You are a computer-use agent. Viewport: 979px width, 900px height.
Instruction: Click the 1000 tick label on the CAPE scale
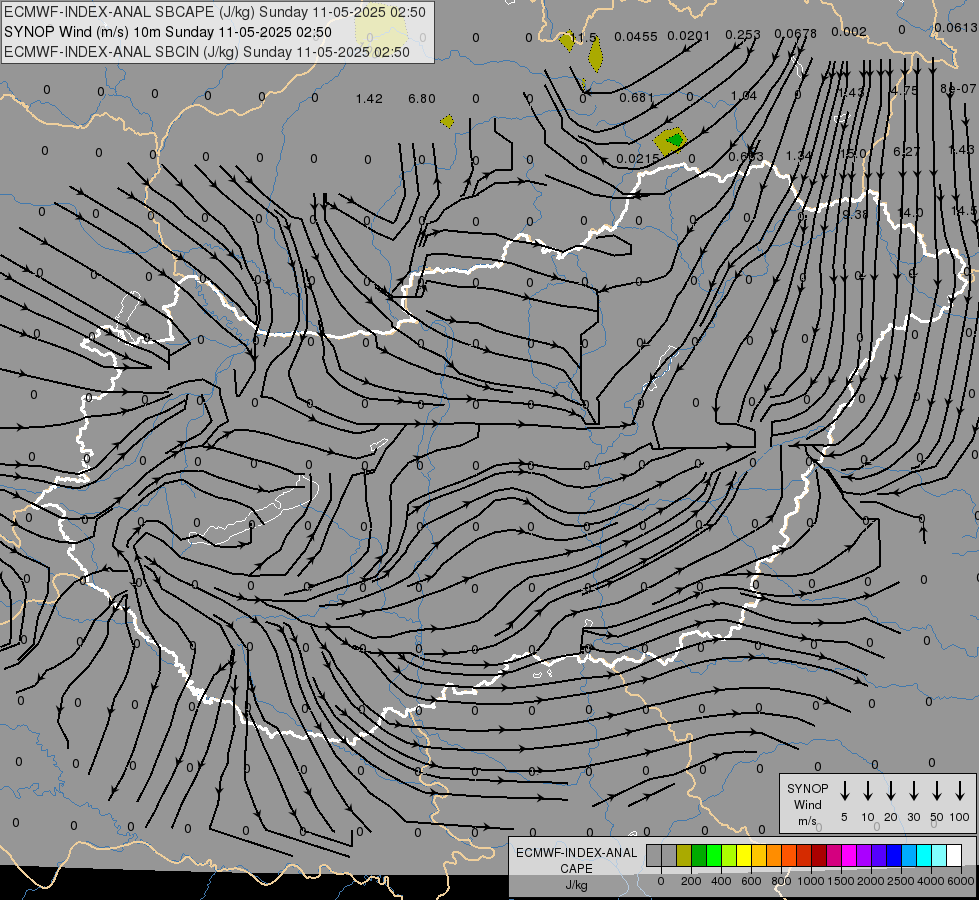(811, 881)
